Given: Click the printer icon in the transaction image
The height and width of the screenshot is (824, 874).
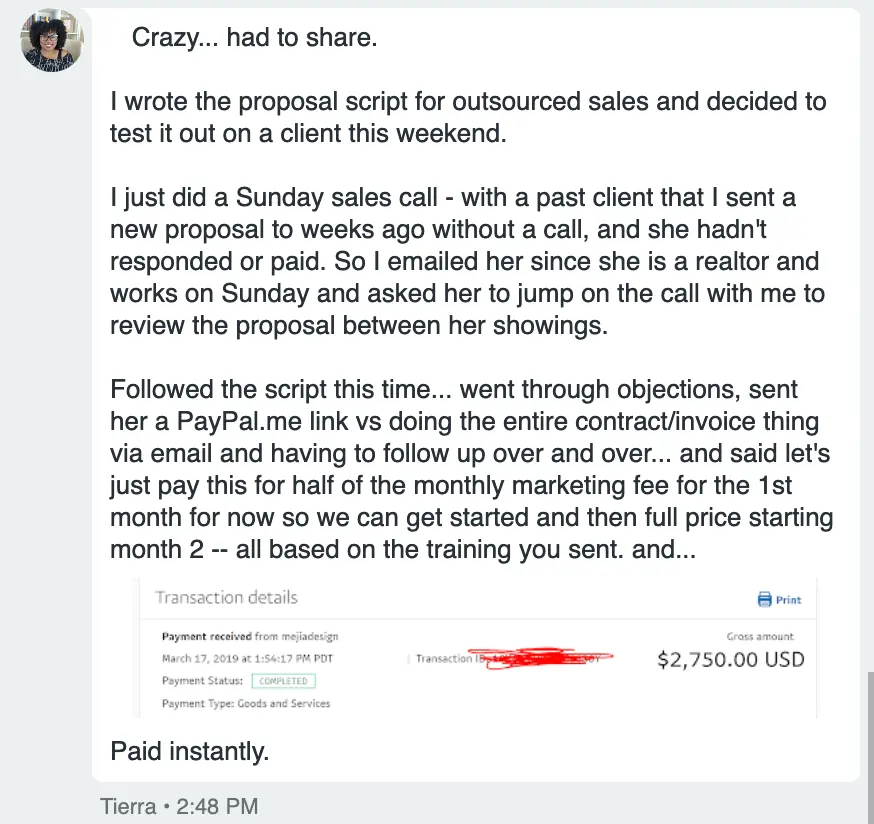Looking at the screenshot, I should tap(765, 599).
